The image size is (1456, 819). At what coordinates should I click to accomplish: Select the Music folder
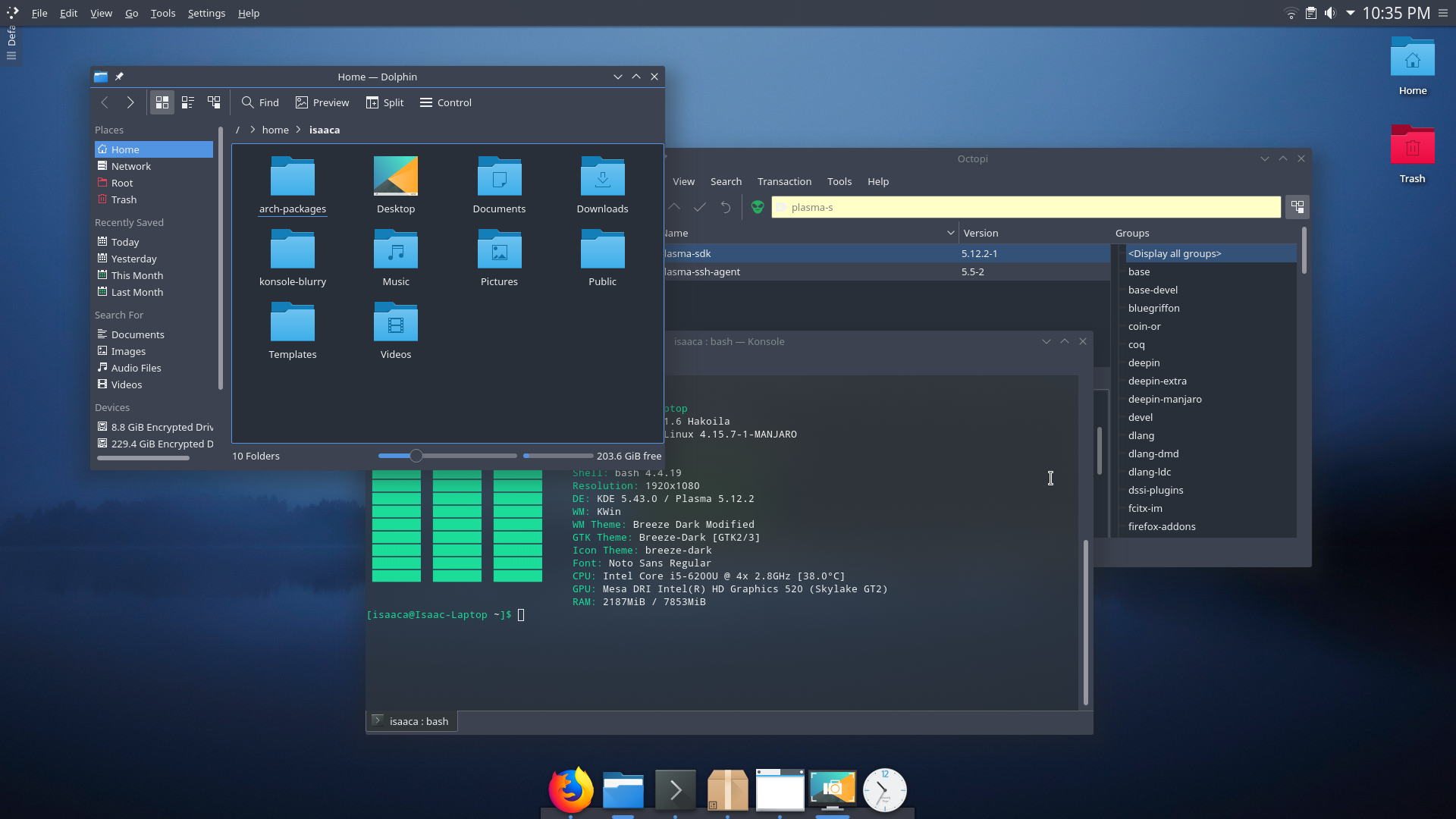coord(396,259)
